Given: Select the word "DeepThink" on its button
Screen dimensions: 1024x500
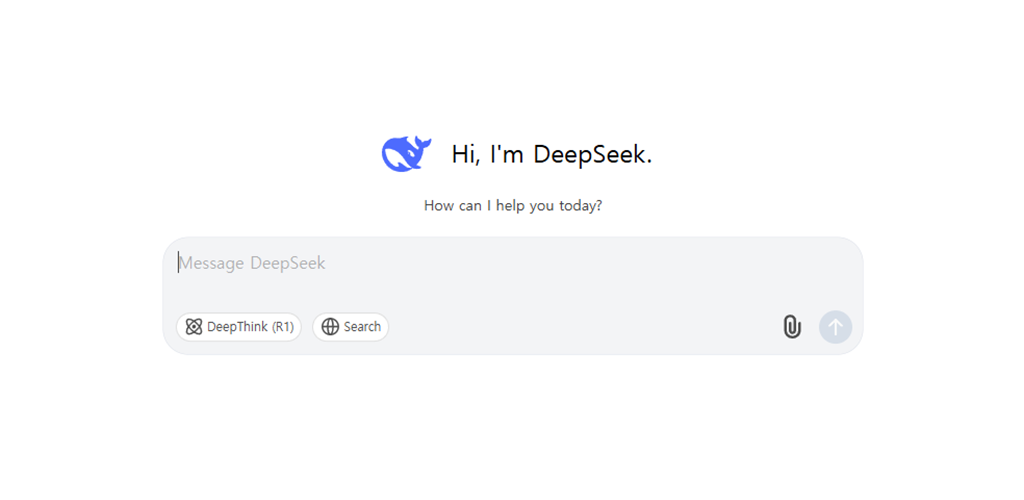Looking at the screenshot, I should click(237, 327).
